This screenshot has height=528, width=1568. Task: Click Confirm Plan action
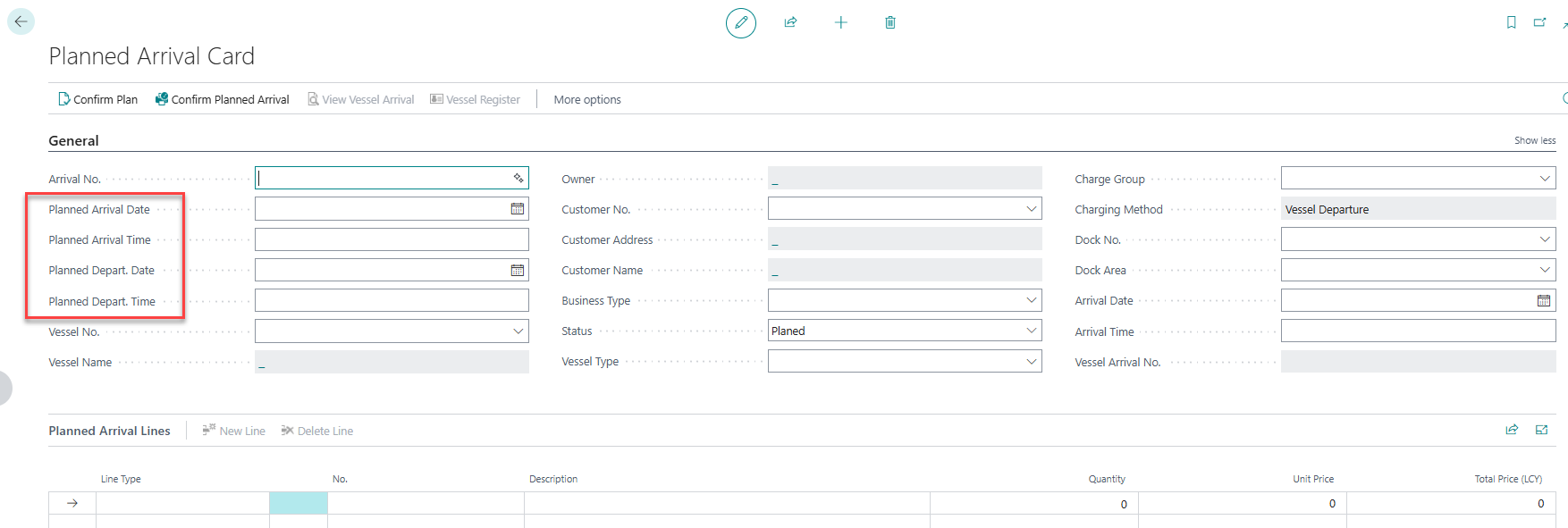pyautogui.click(x=97, y=99)
